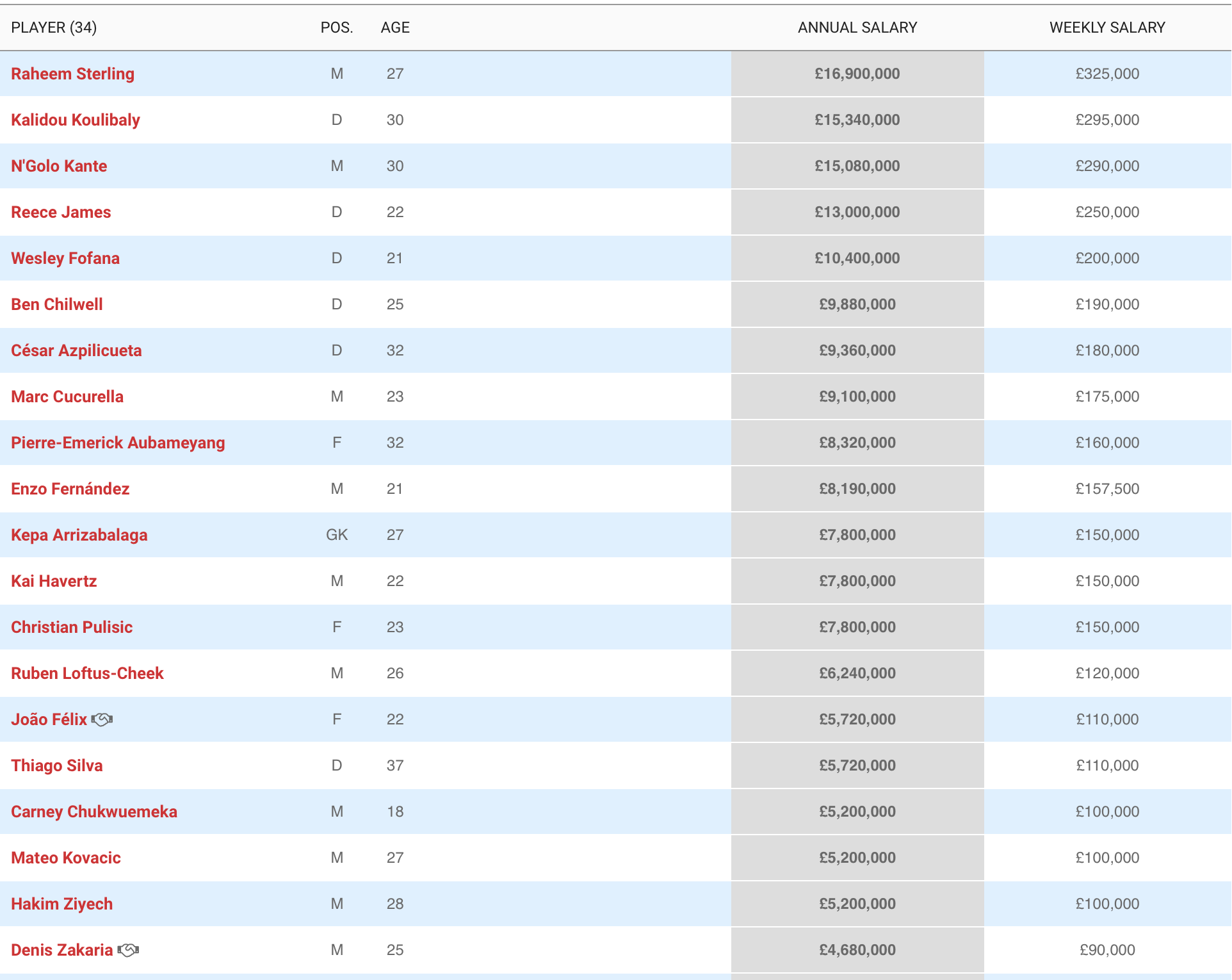The width and height of the screenshot is (1232, 980).
Task: Open Raheem Sterling player link
Action: [x=73, y=74]
